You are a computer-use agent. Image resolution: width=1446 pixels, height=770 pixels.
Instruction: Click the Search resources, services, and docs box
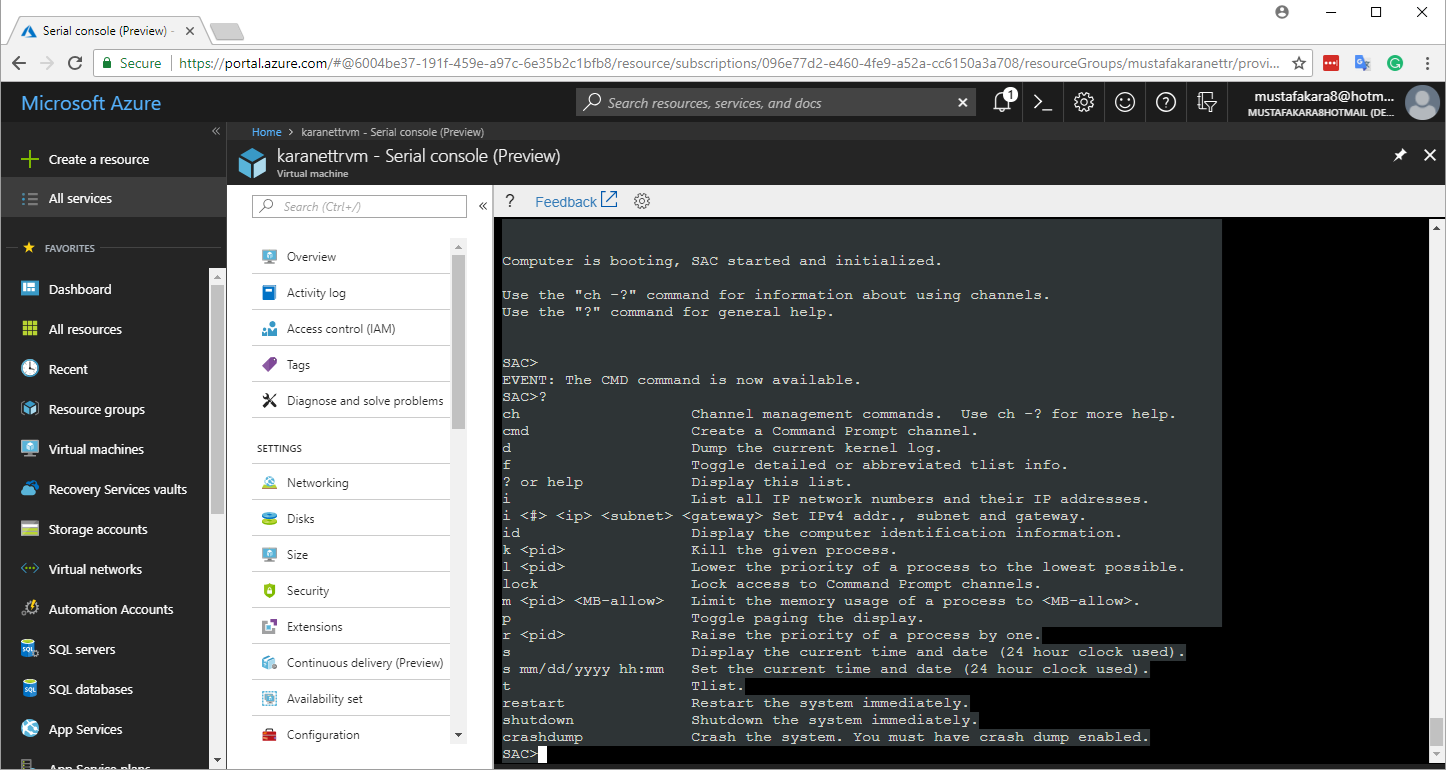[x=775, y=103]
